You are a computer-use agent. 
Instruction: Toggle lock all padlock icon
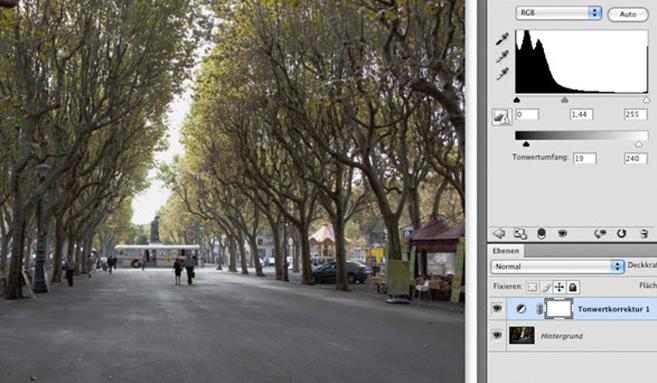(x=573, y=287)
